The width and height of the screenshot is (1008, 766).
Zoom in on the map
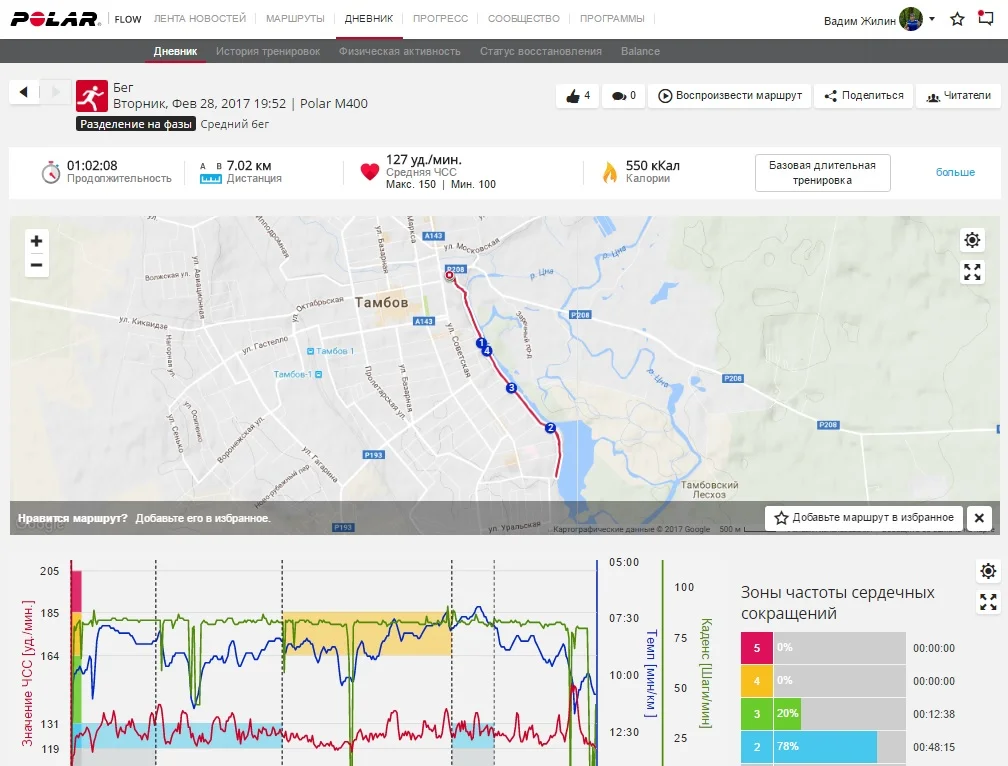37,241
